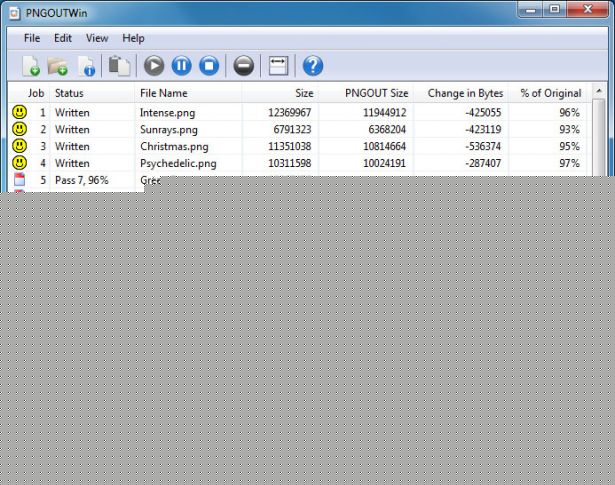Click the Add File toolbar icon
Image resolution: width=615 pixels, height=485 pixels.
[31, 65]
